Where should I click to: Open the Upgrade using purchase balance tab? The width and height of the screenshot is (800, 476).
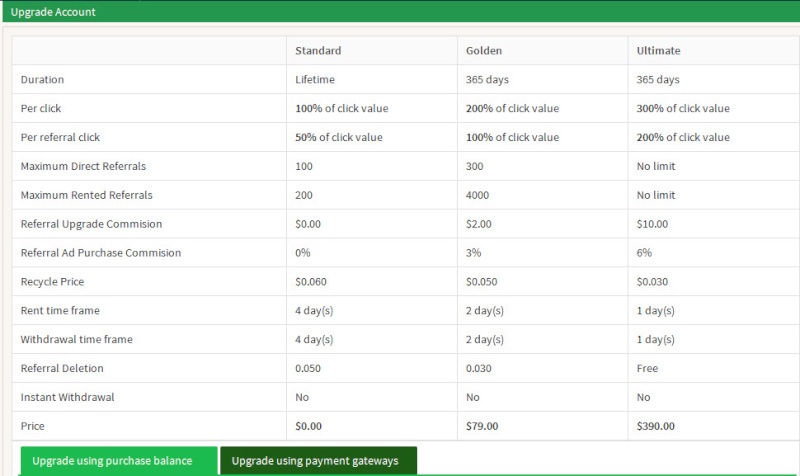pos(119,461)
